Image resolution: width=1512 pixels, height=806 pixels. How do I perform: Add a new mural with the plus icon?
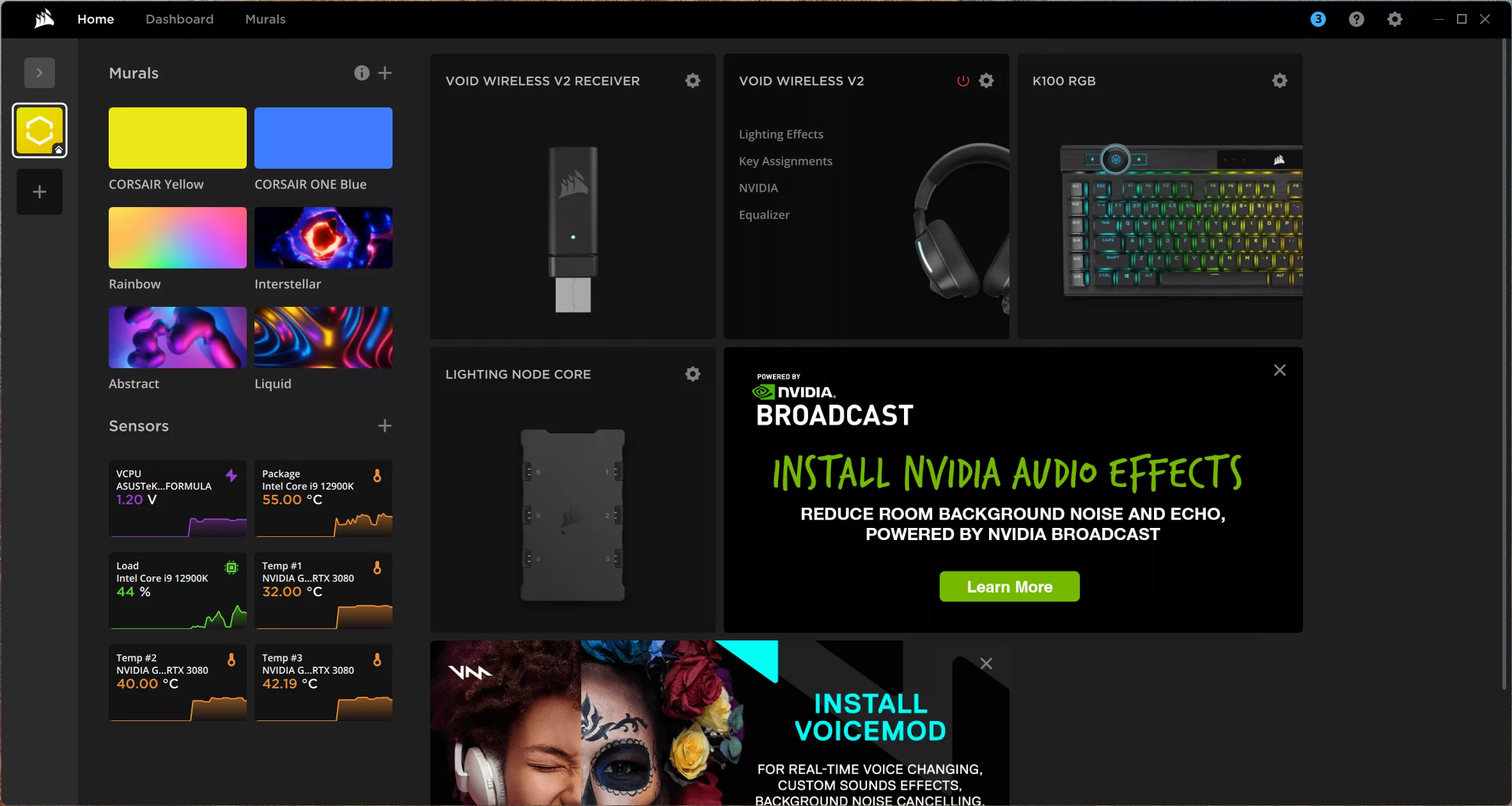[x=385, y=73]
